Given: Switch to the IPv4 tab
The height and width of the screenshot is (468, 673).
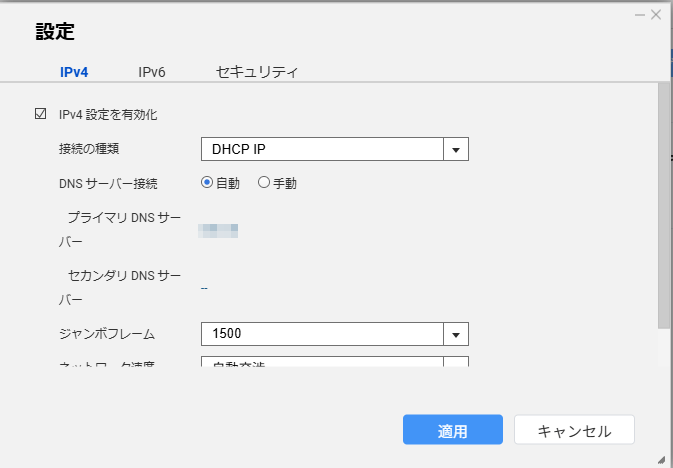Looking at the screenshot, I should coord(74,72).
